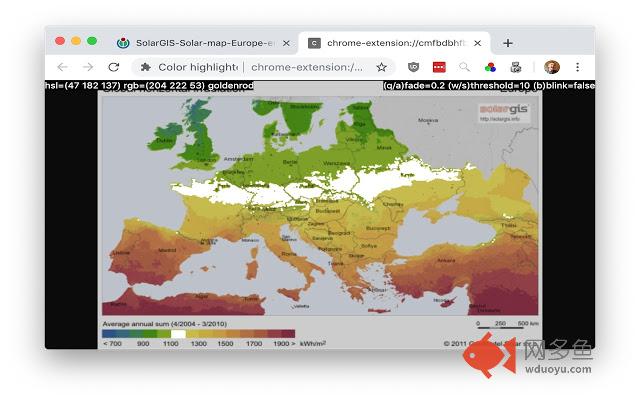Screen dimensions: 640x400
Task: Click the puzzle piece extension icon in the address bar
Action: coord(145,67)
